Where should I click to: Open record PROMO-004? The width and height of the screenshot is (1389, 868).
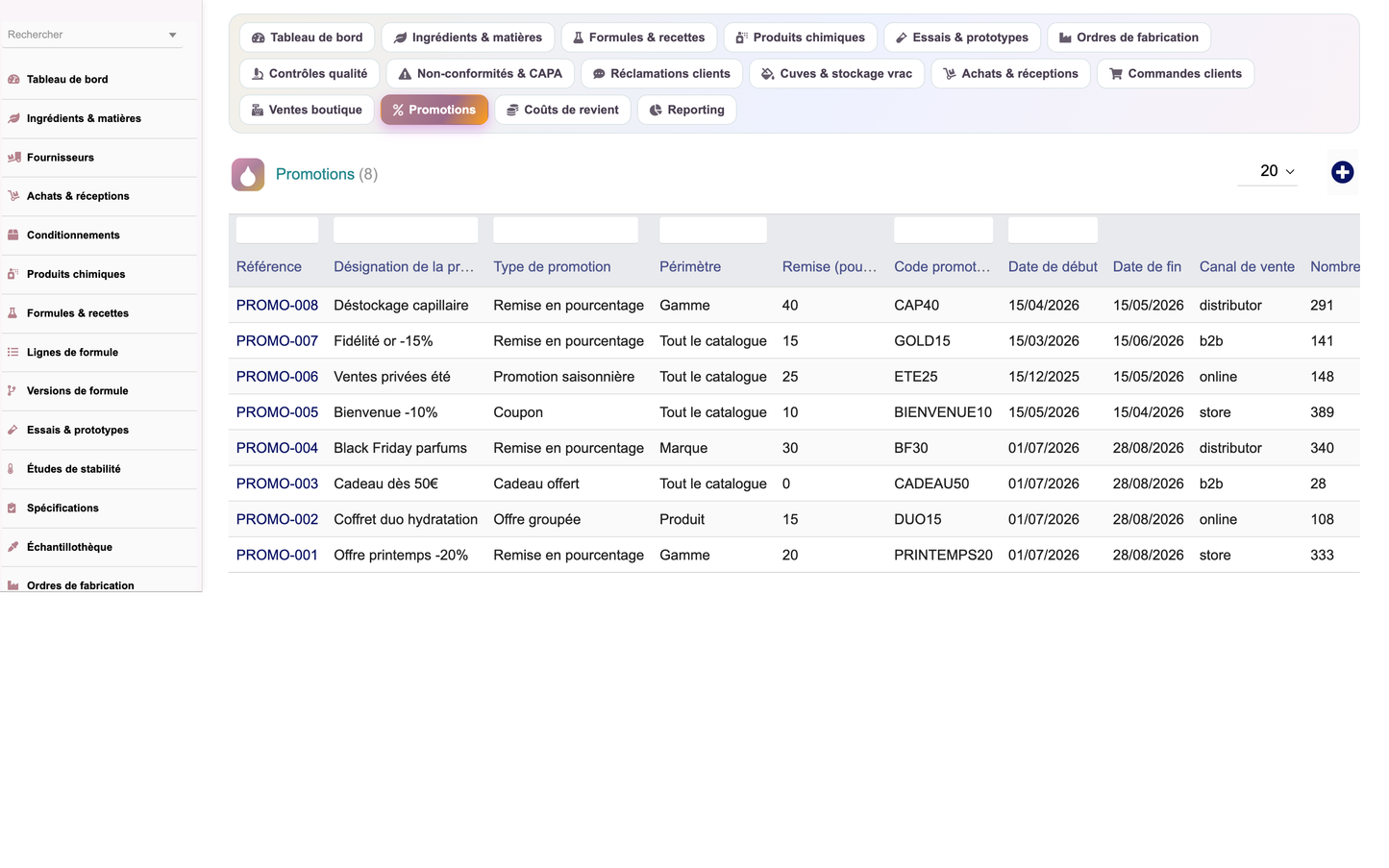pos(277,448)
